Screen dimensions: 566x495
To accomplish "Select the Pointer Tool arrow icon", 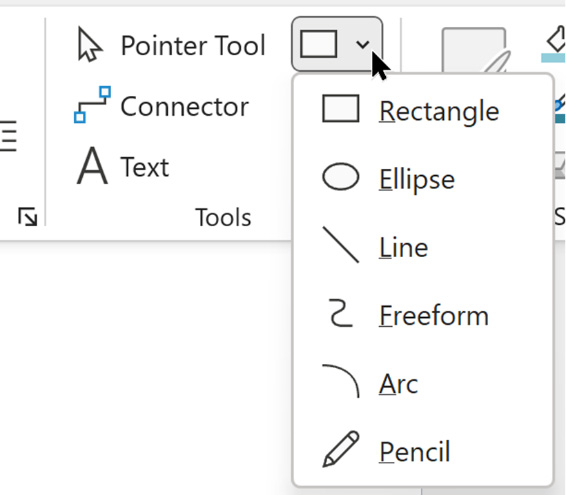I will click(90, 44).
